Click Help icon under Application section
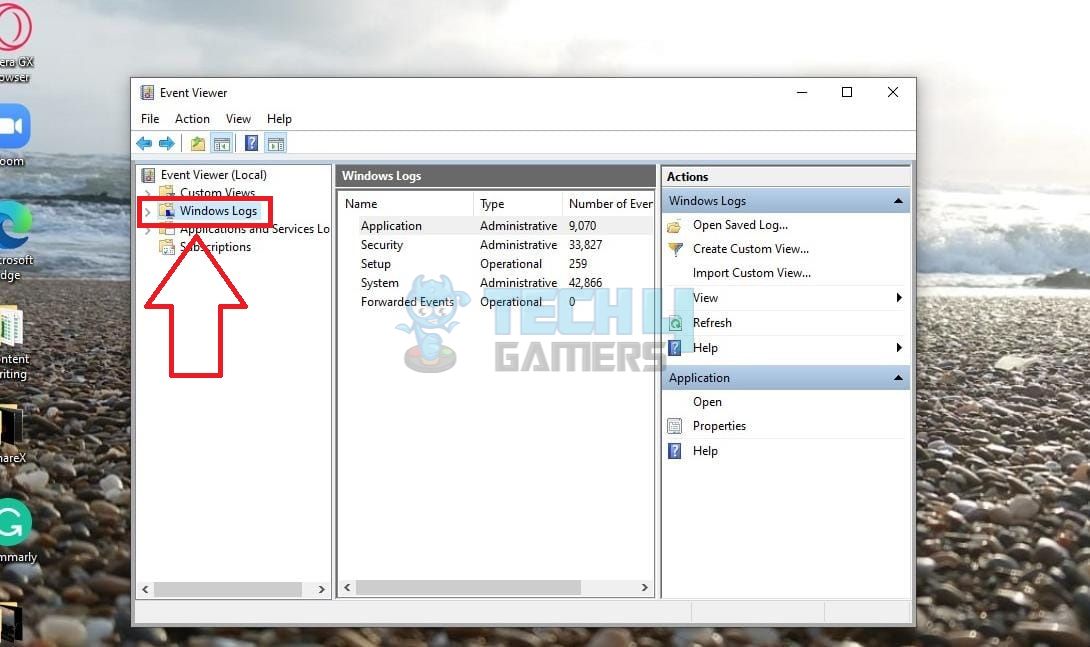This screenshot has height=647, width=1090. point(674,451)
